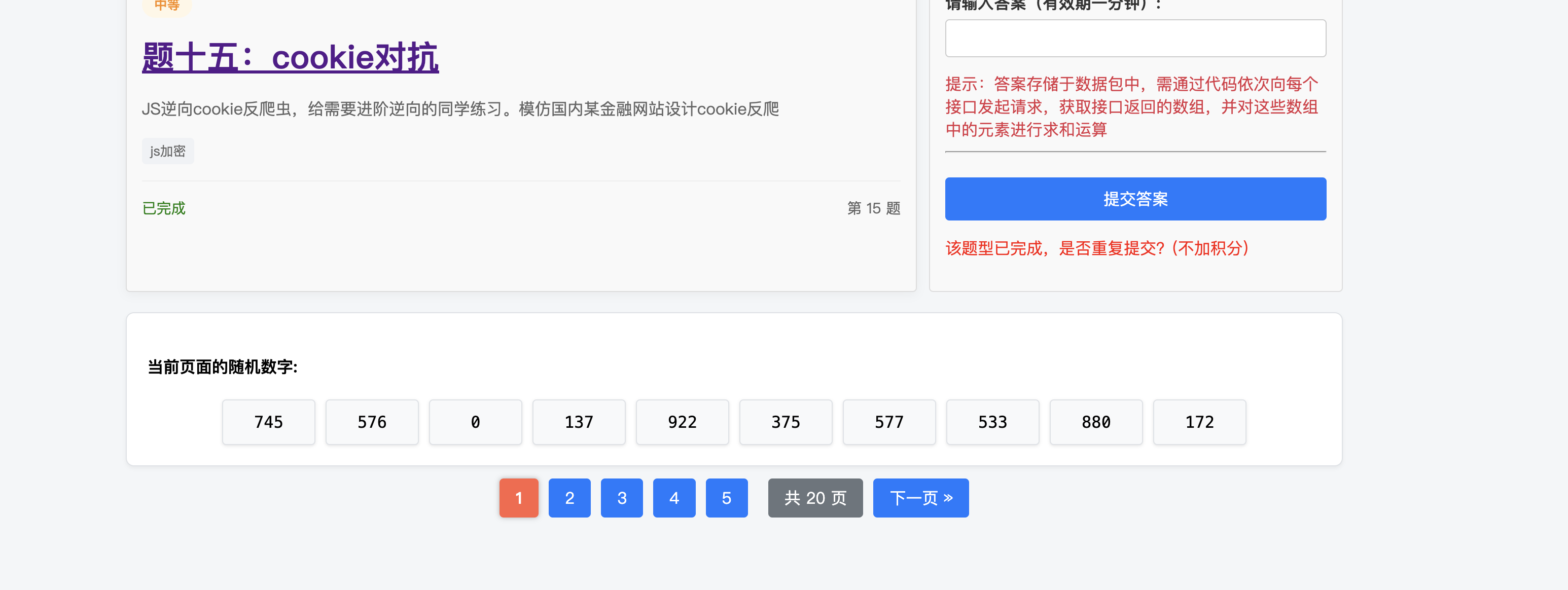
Task: Go to page 5
Action: coord(726,498)
